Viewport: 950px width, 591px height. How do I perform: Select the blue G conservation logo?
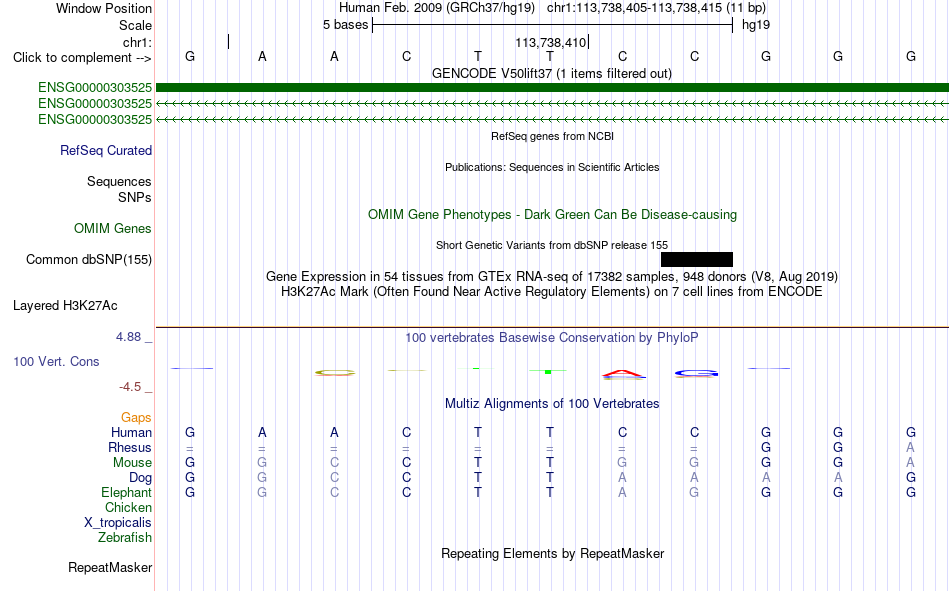point(696,373)
